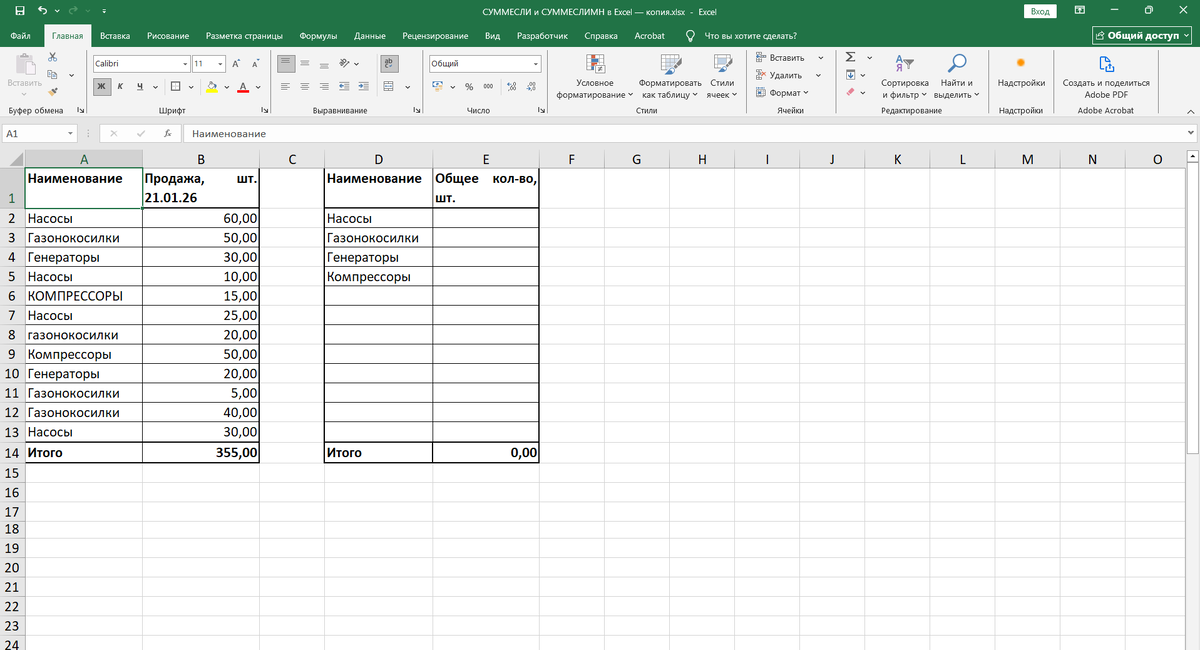Decrease decimal places
Screen dimensions: 1200x650
pyautogui.click(x=531, y=86)
